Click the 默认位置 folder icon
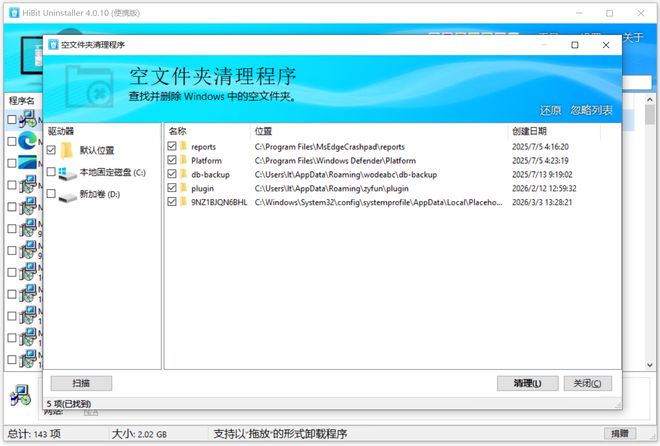The height and width of the screenshot is (446, 660). pos(67,150)
